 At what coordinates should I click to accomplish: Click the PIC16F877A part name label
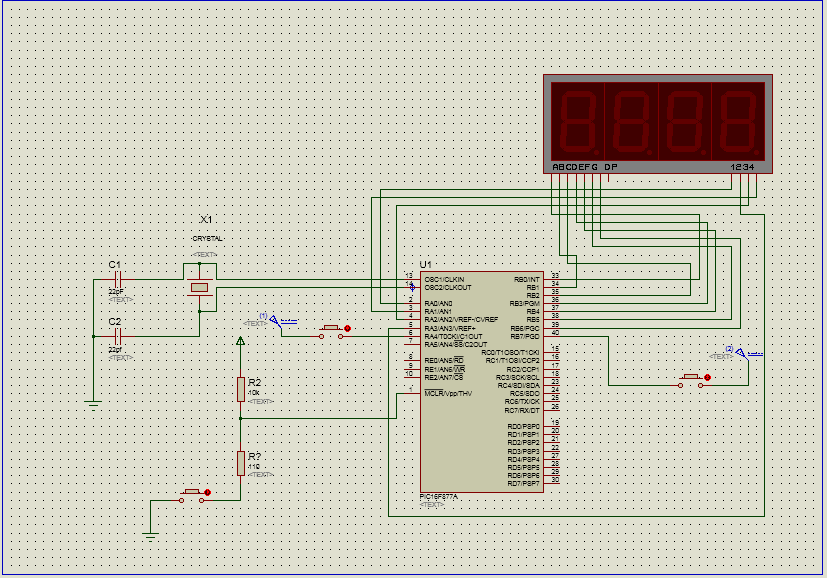(439, 497)
